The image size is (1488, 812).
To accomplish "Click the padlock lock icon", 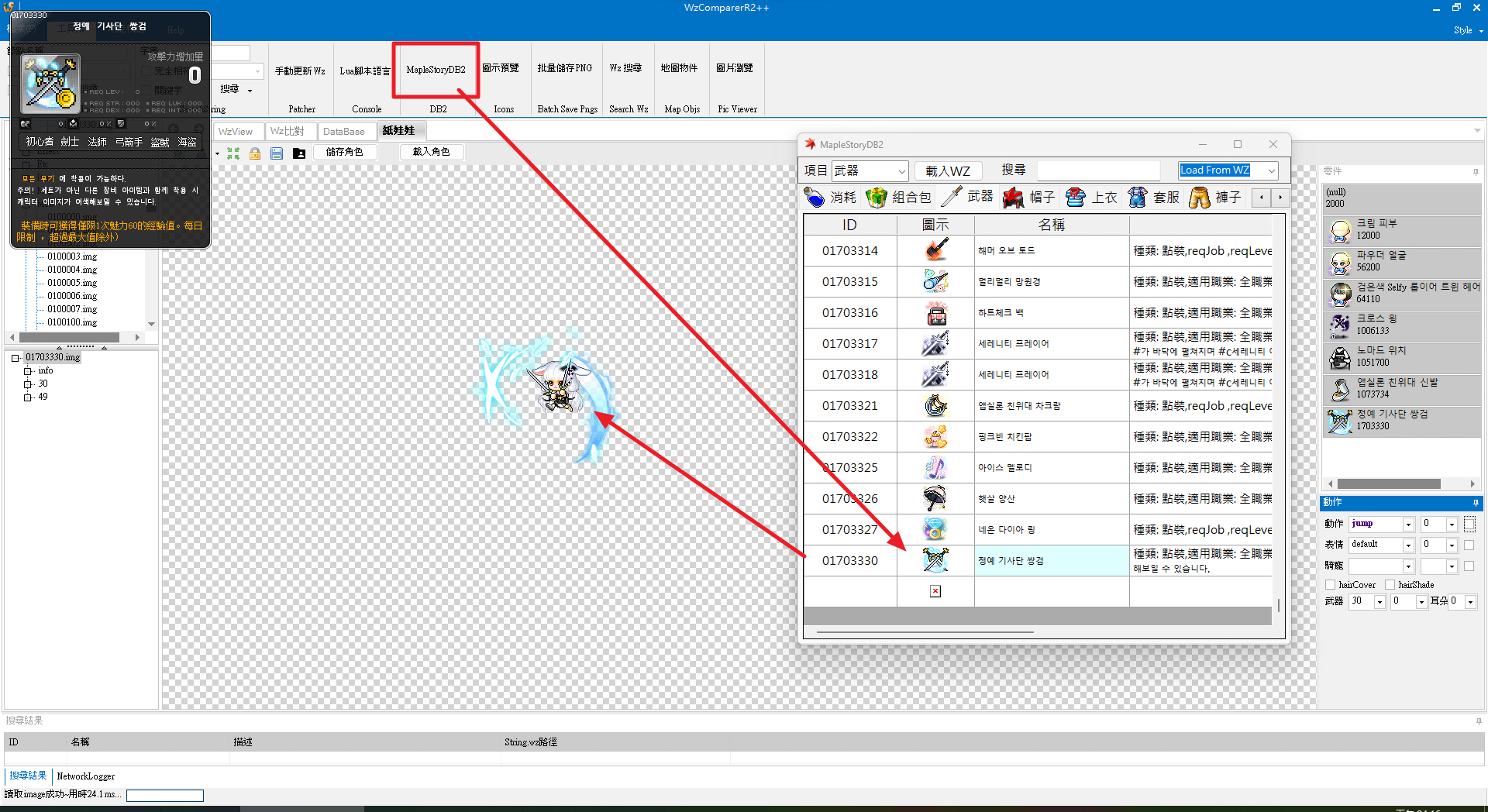I will point(255,153).
